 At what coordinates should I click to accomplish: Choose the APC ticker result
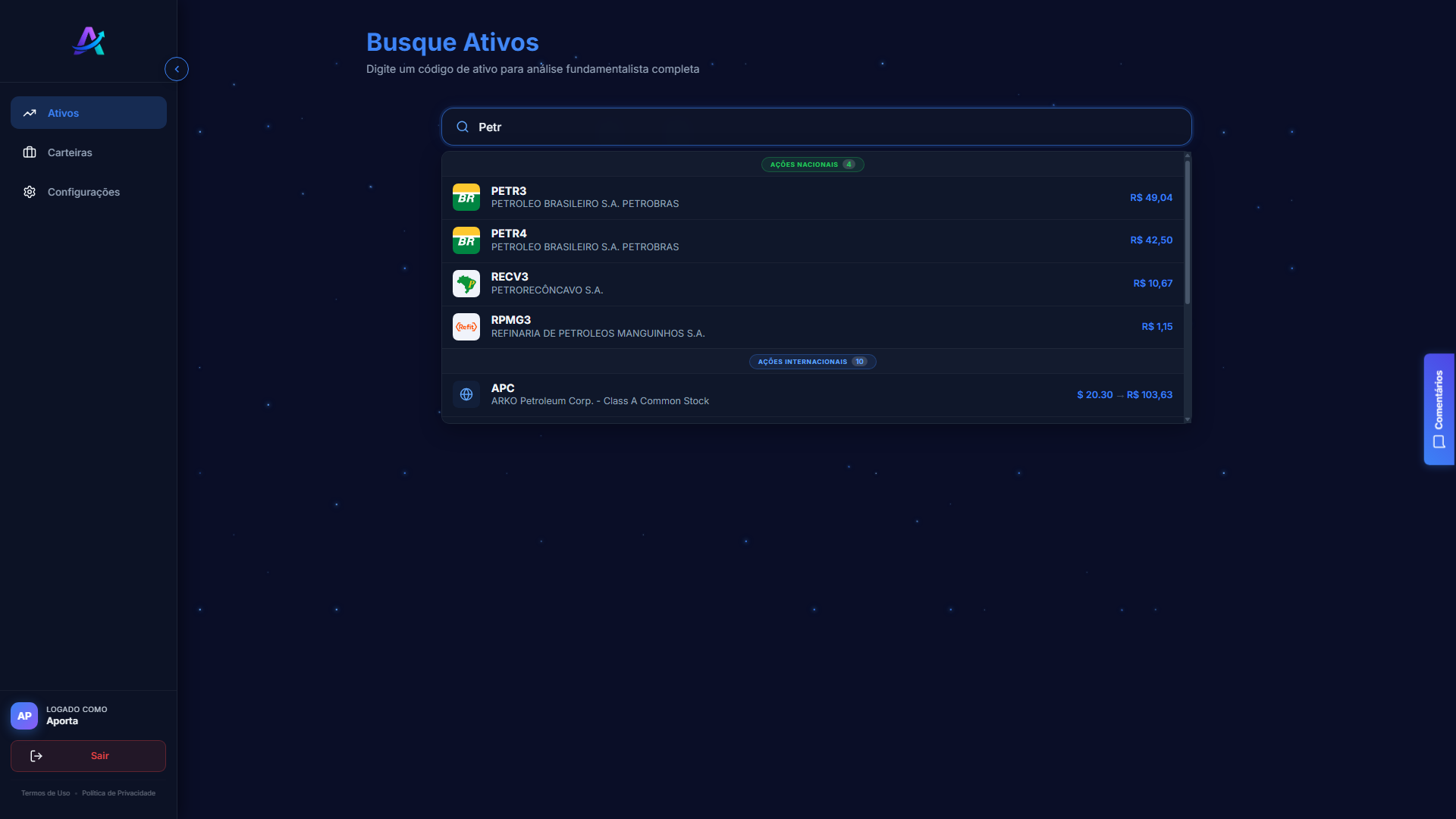(813, 394)
